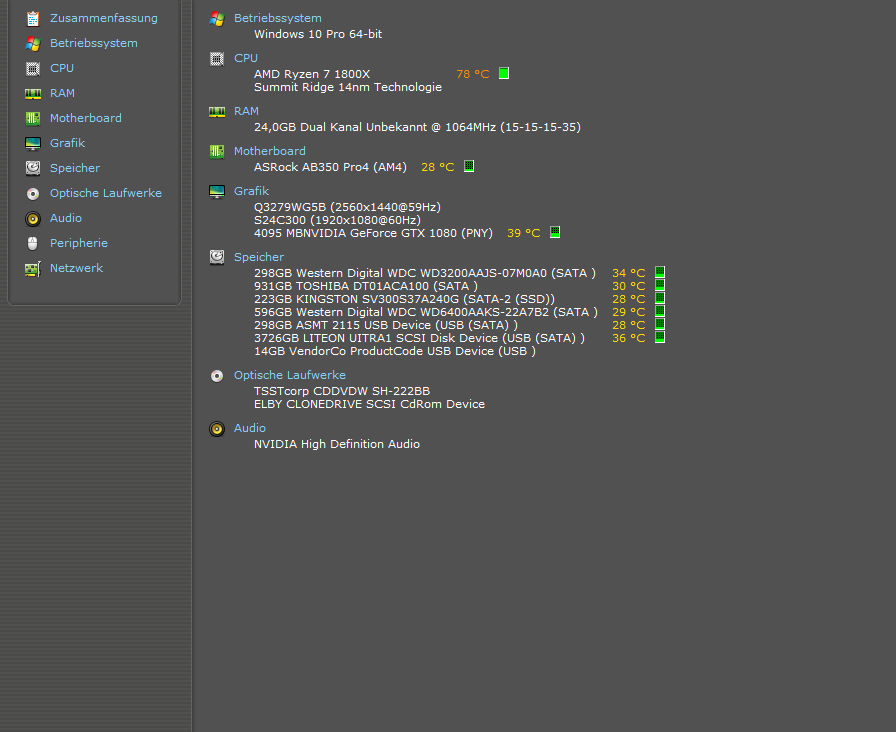This screenshot has height=732, width=896.
Task: Click the green temperature indicator next to CPU 78 °C
Action: point(503,73)
